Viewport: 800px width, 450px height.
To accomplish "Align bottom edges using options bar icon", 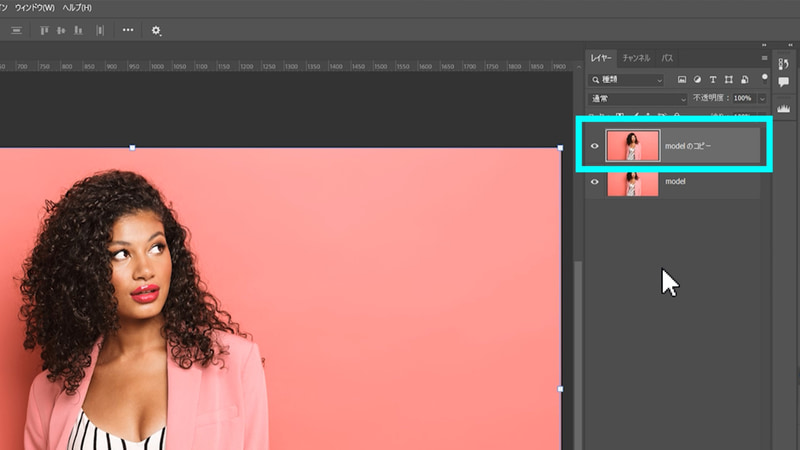I will [78, 31].
